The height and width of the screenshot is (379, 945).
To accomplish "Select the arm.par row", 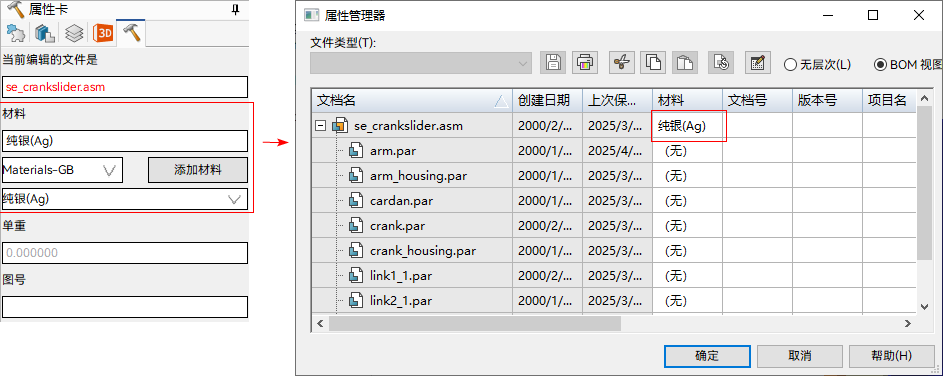I will pos(614,151).
